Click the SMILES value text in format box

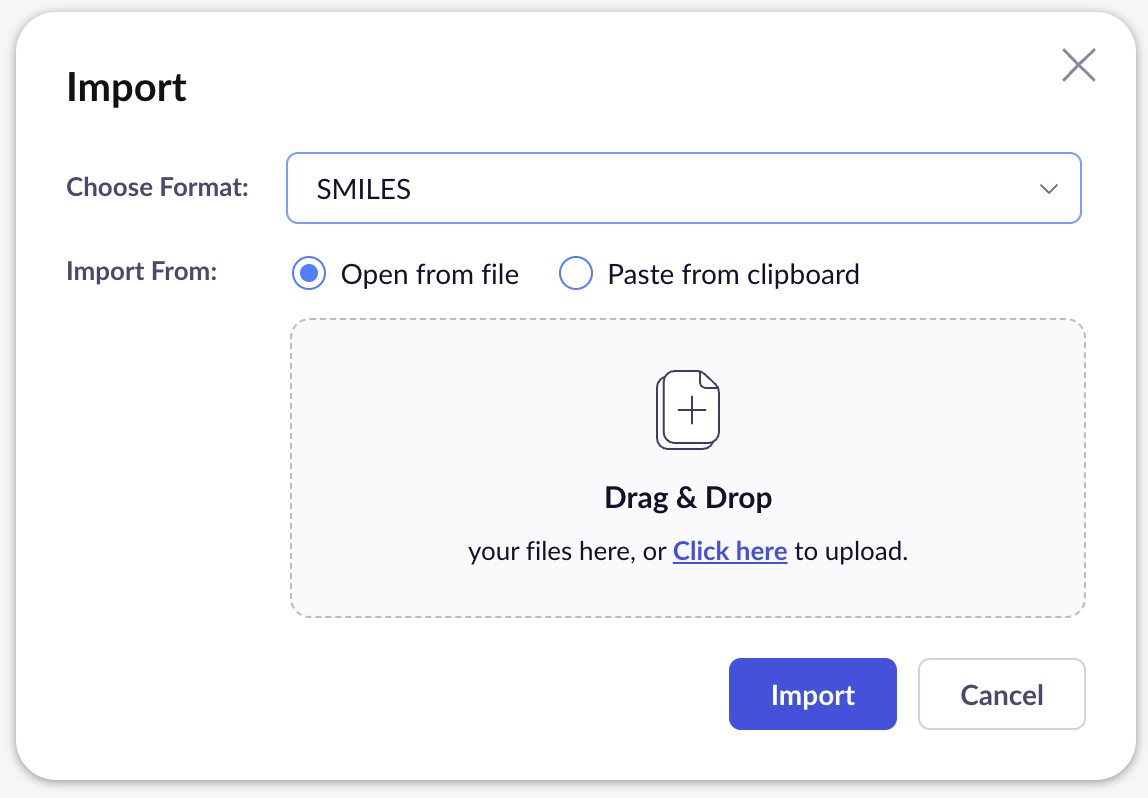click(364, 189)
